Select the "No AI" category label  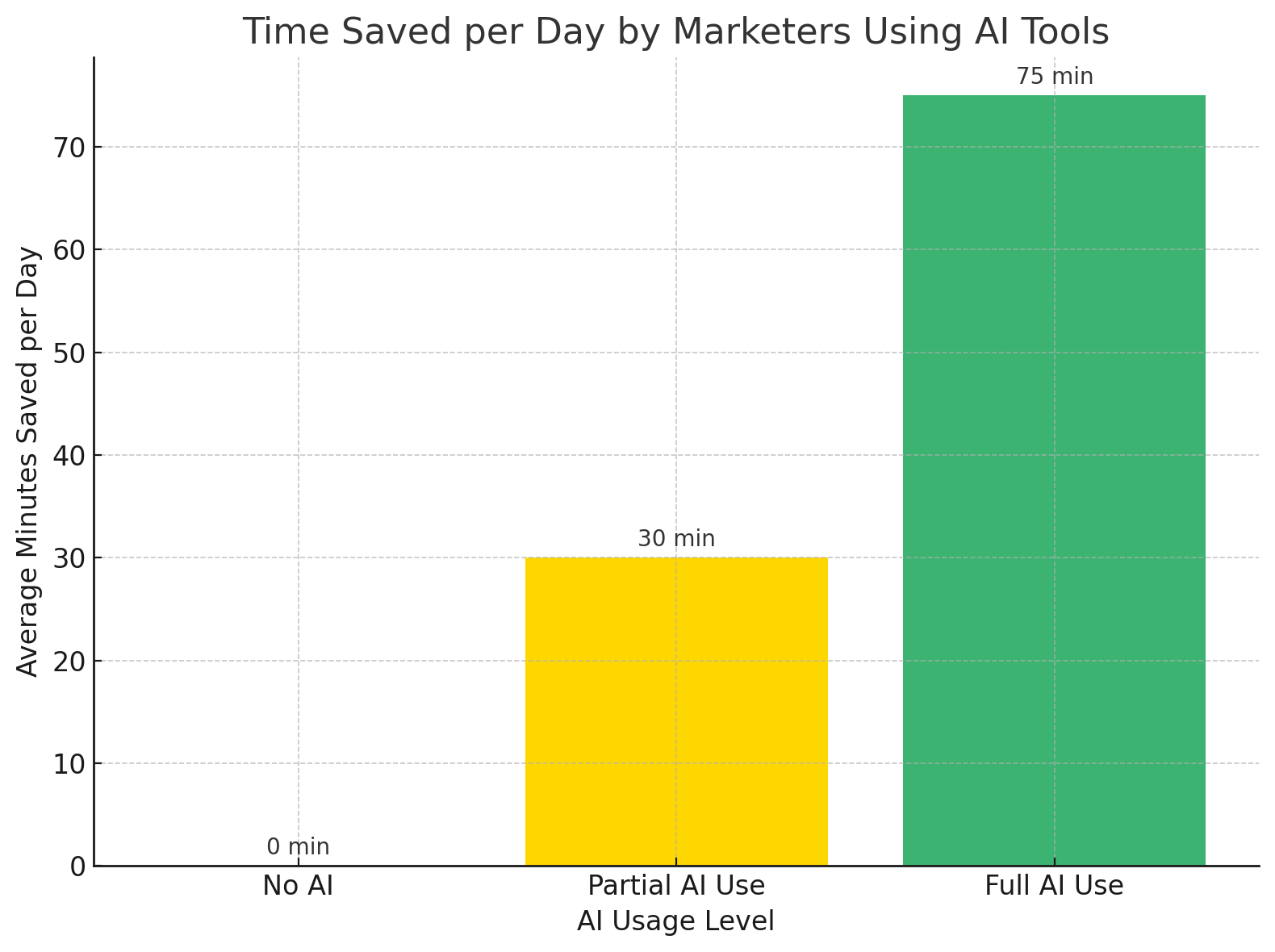click(x=298, y=886)
